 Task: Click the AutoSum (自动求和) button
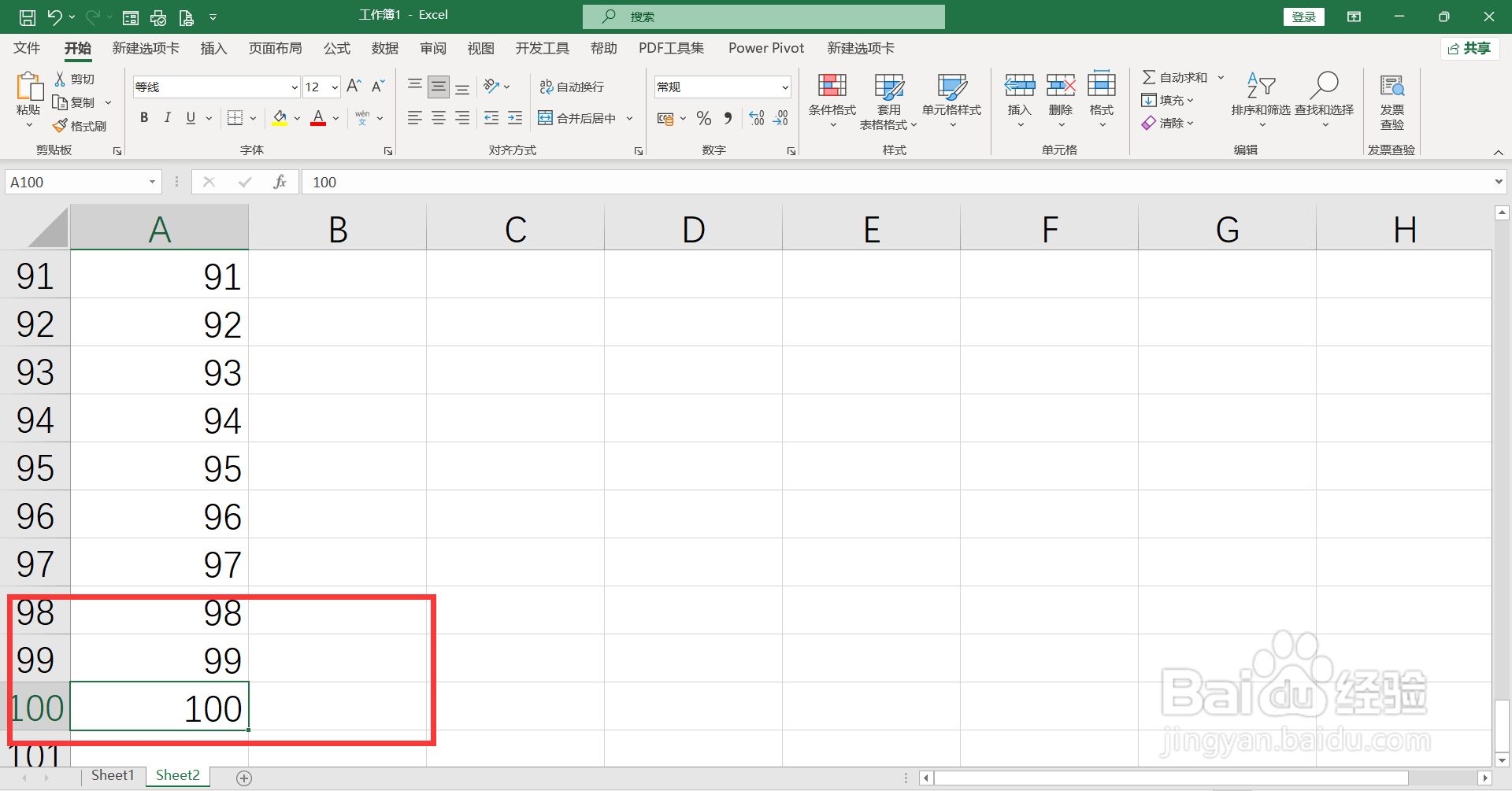(1175, 77)
